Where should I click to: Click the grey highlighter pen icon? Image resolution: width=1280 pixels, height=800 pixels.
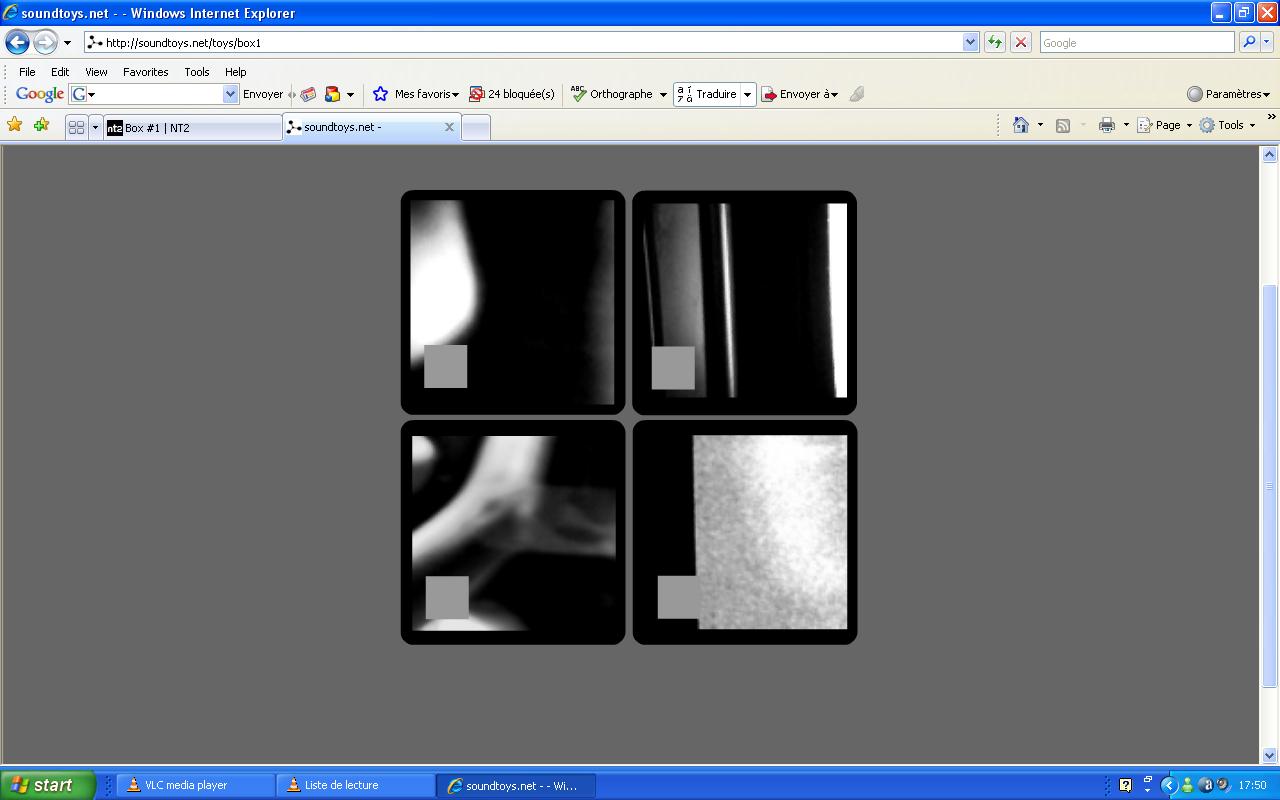click(x=857, y=94)
